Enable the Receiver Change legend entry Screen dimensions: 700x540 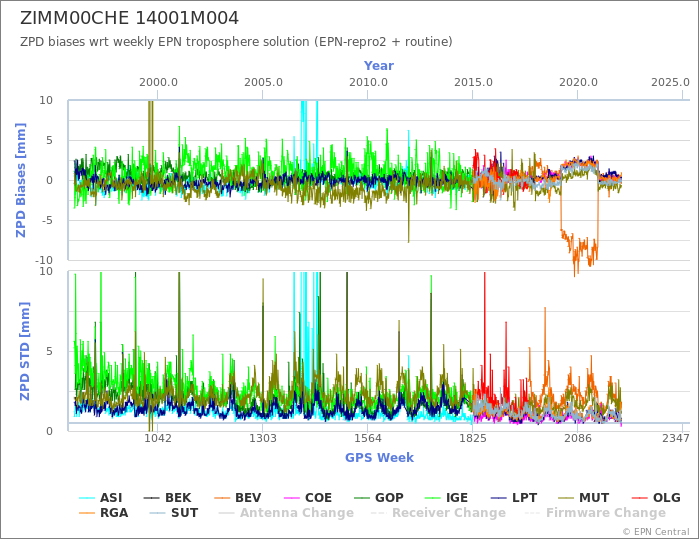pos(438,513)
